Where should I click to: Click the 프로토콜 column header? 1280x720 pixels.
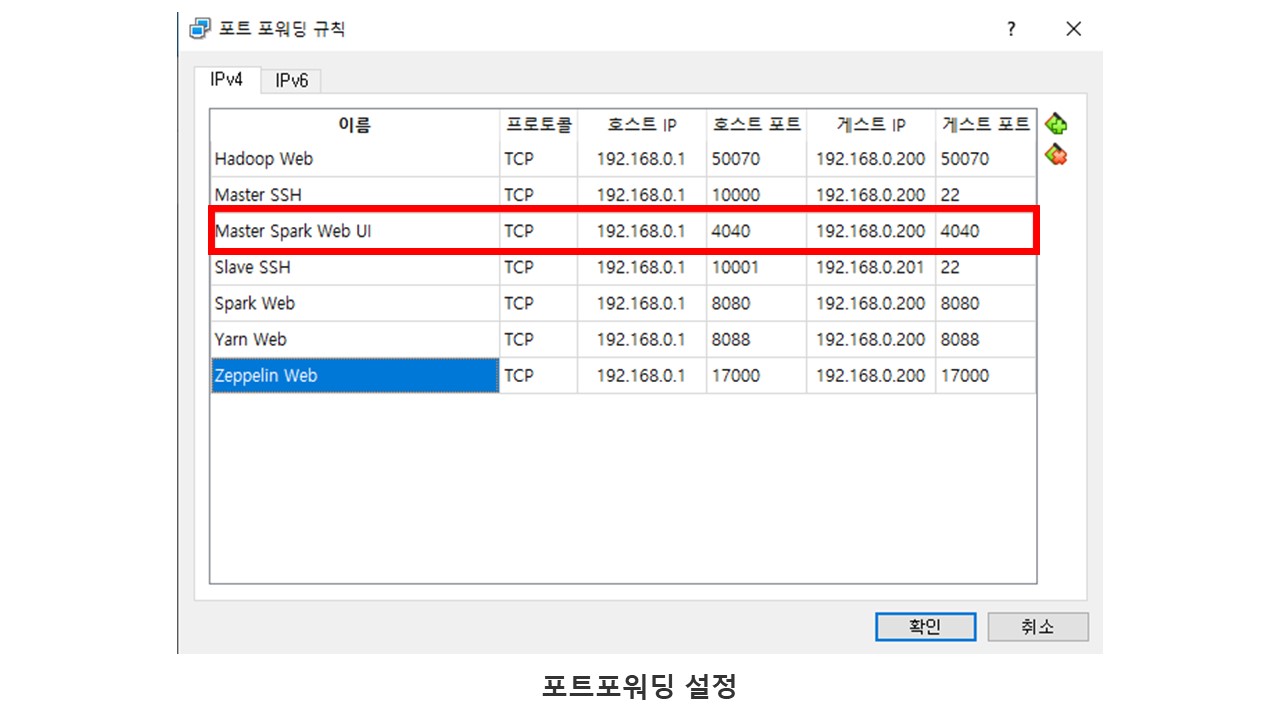pyautogui.click(x=539, y=125)
